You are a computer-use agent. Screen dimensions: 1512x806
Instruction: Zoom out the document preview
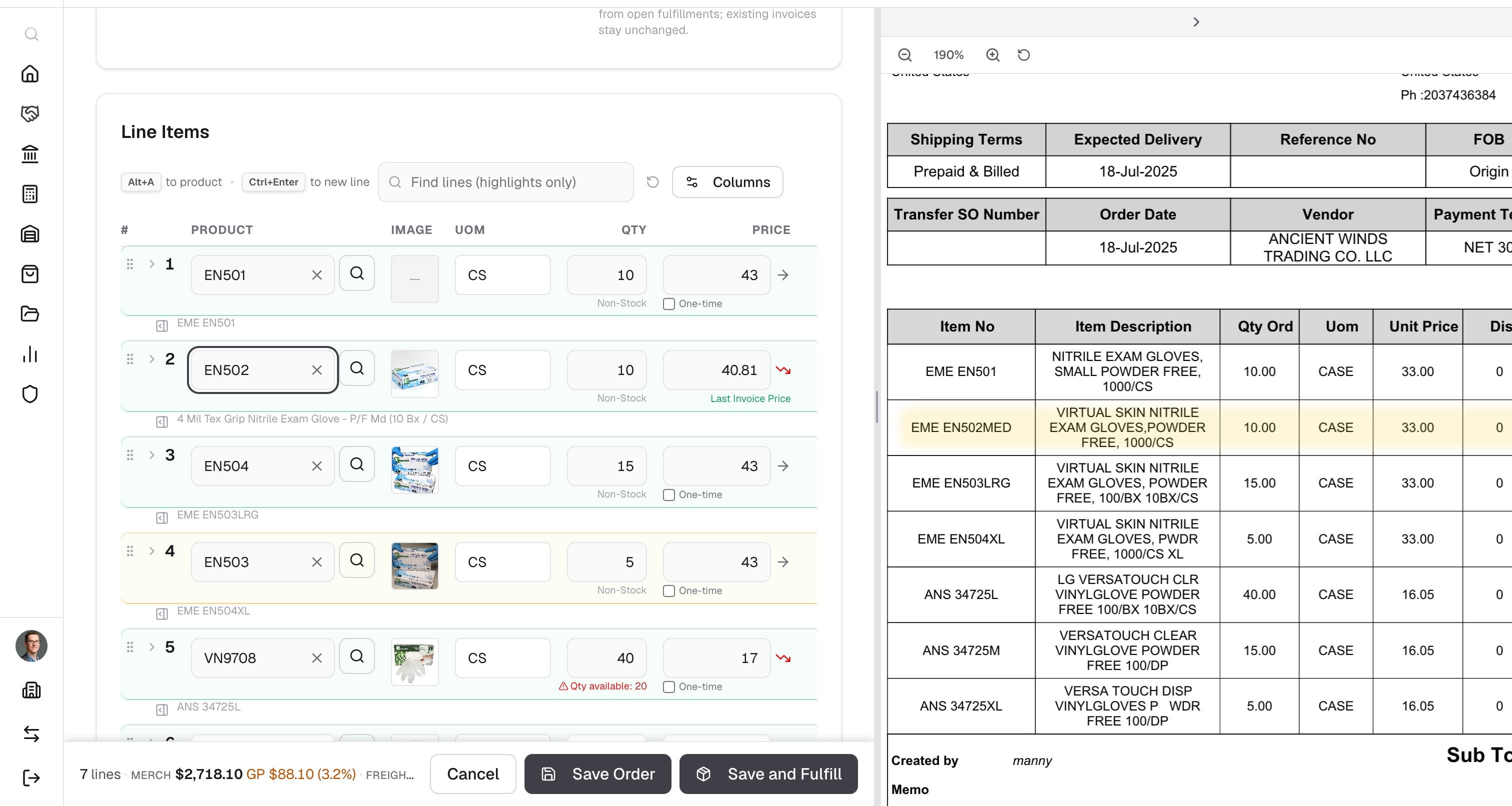tap(904, 55)
